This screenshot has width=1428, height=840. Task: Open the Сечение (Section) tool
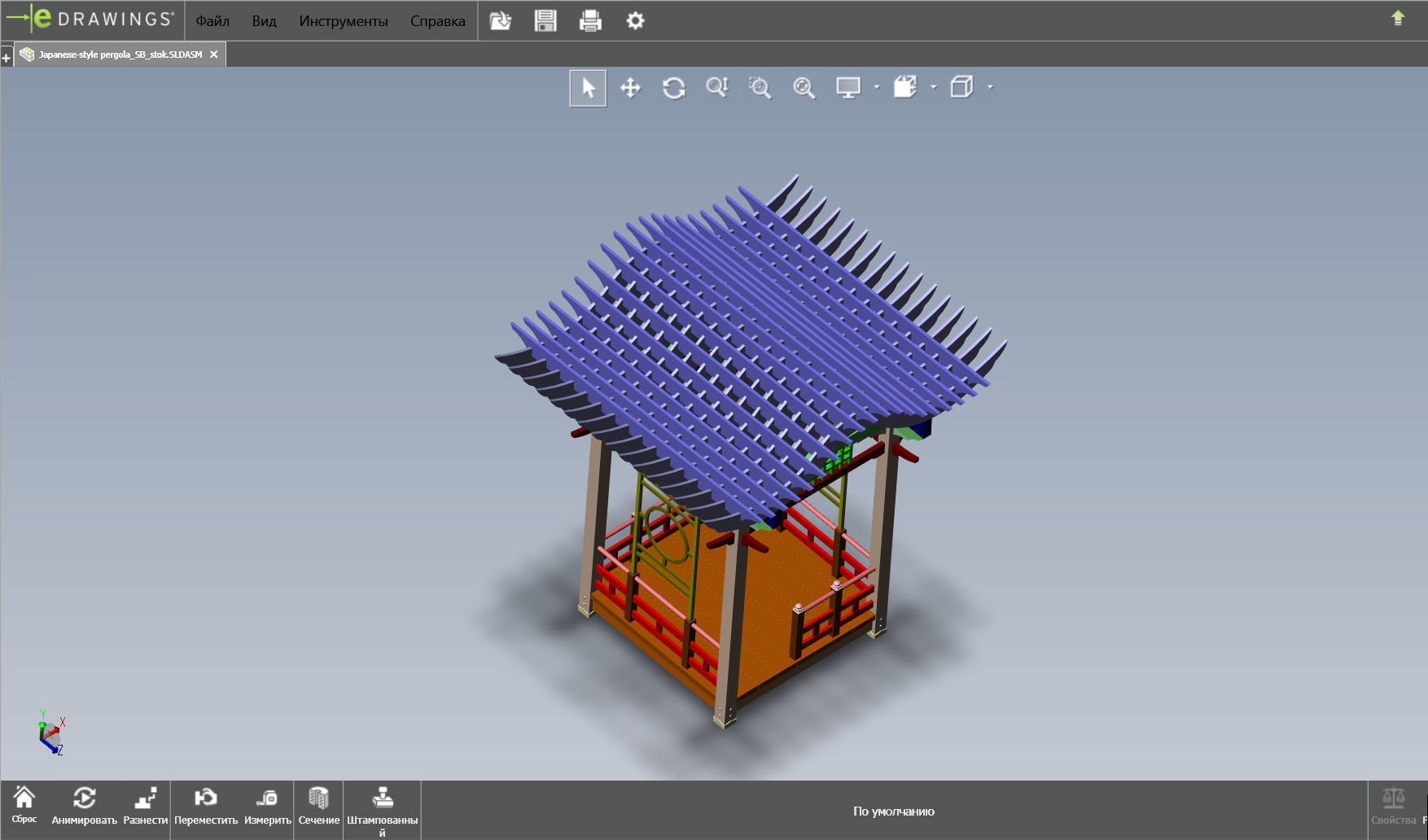pos(318,808)
